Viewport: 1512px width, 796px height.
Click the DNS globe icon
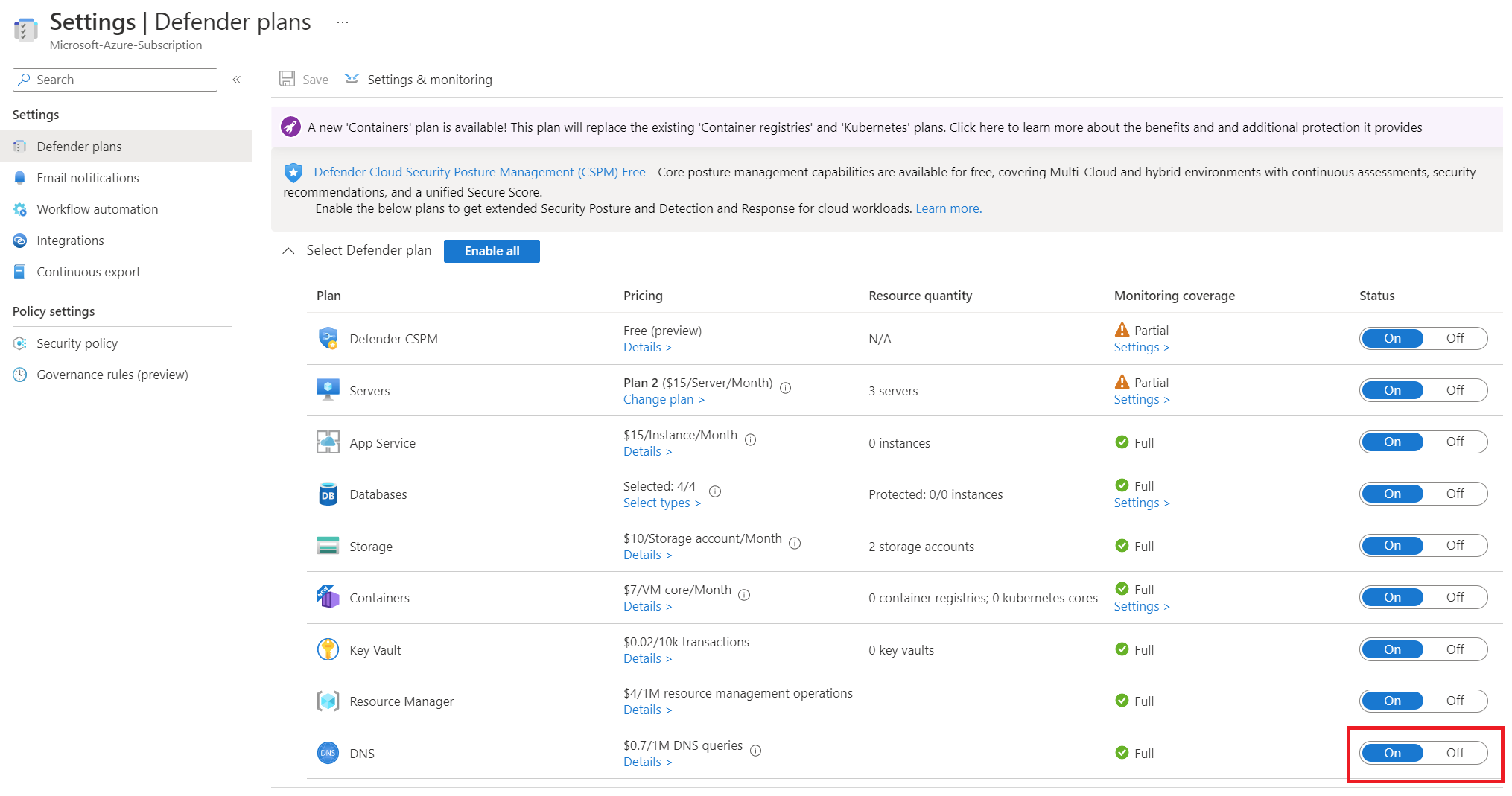point(328,753)
